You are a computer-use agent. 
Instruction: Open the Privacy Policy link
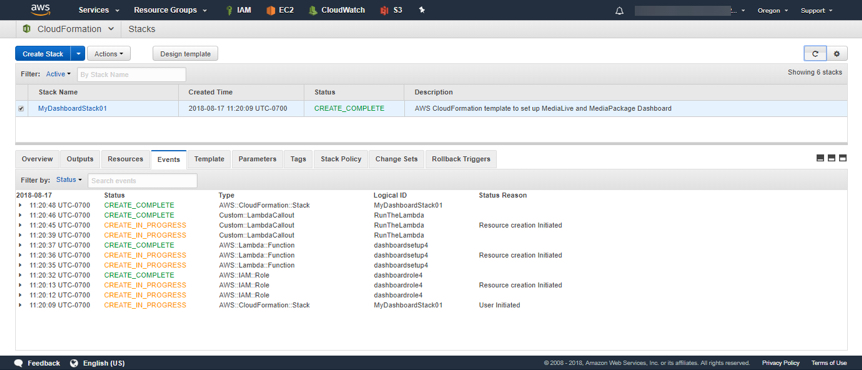[781, 363]
